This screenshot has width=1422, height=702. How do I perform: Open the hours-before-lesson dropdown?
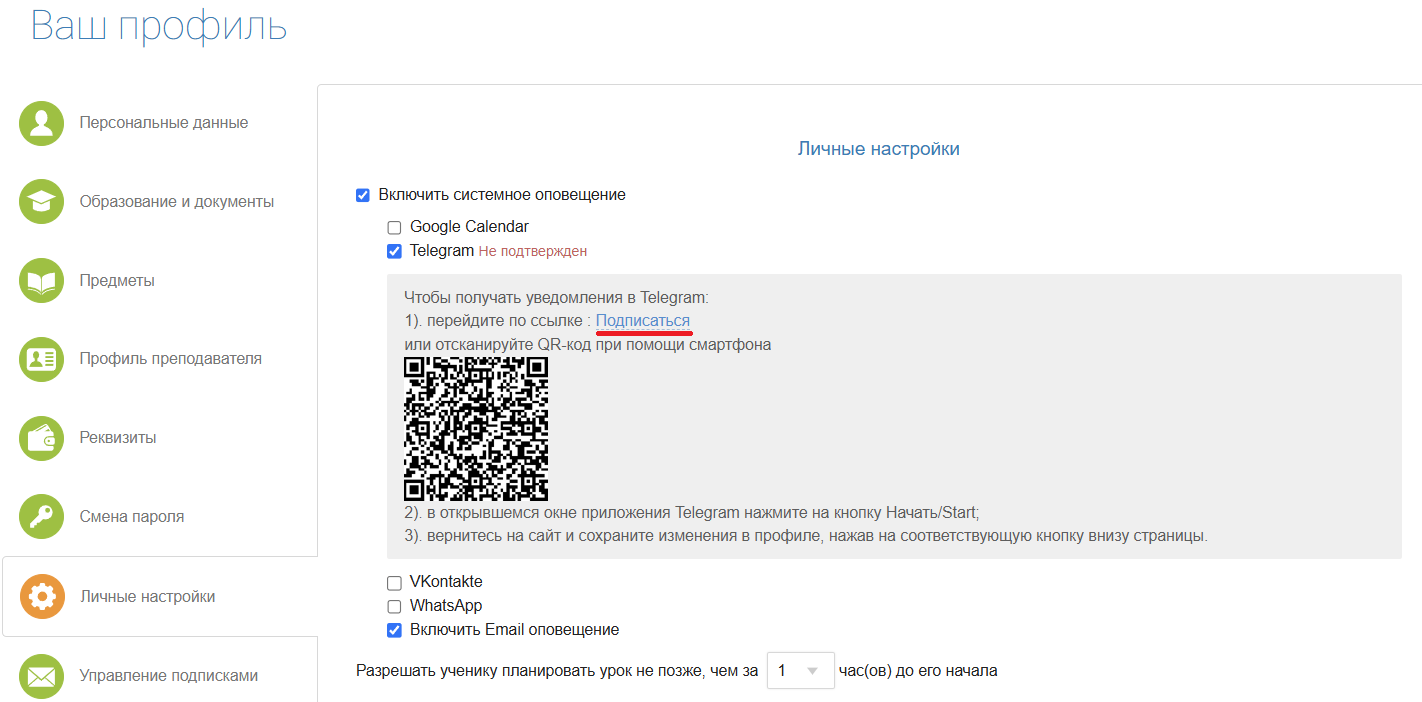[801, 670]
